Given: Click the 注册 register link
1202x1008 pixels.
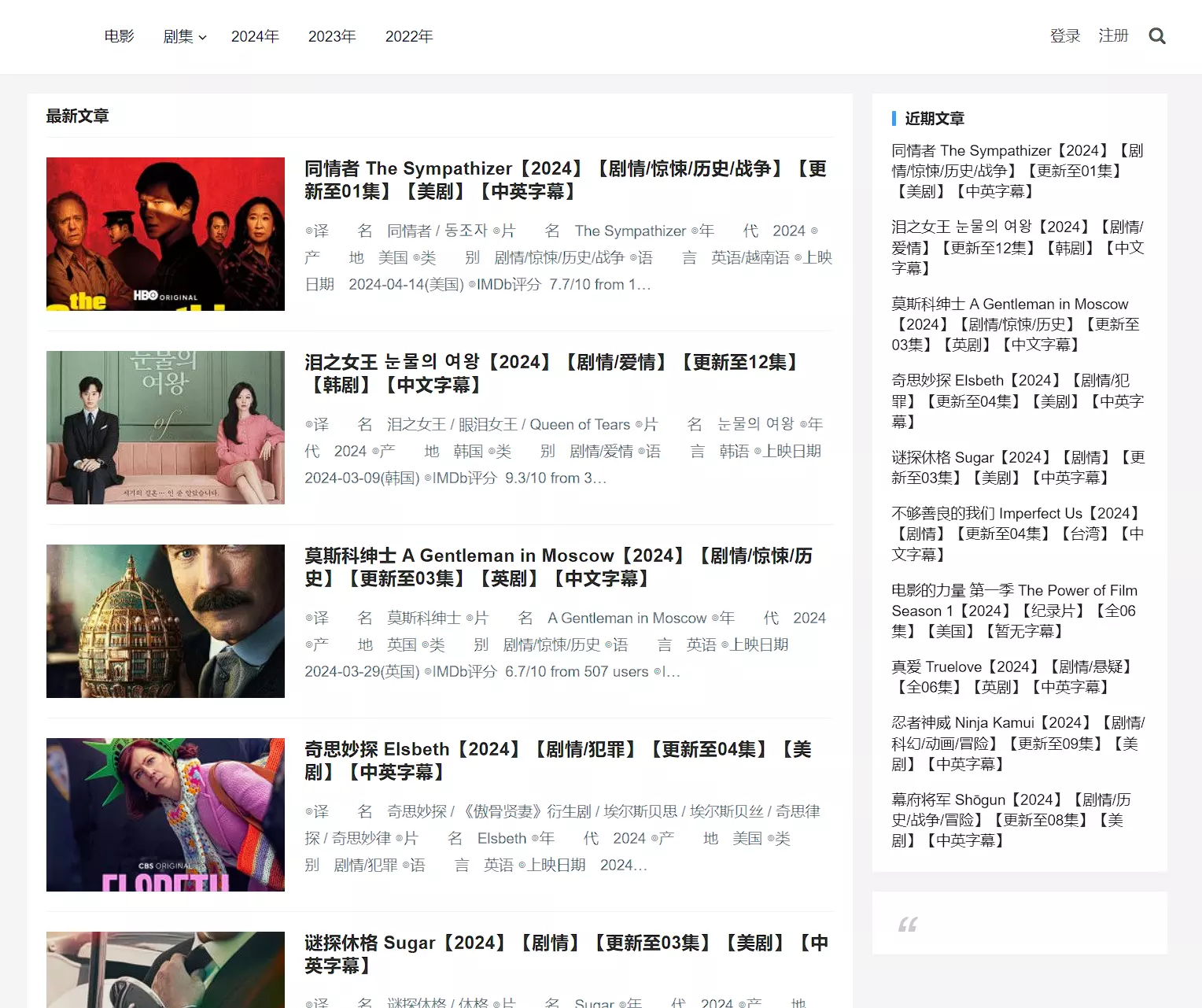Looking at the screenshot, I should [x=1113, y=36].
